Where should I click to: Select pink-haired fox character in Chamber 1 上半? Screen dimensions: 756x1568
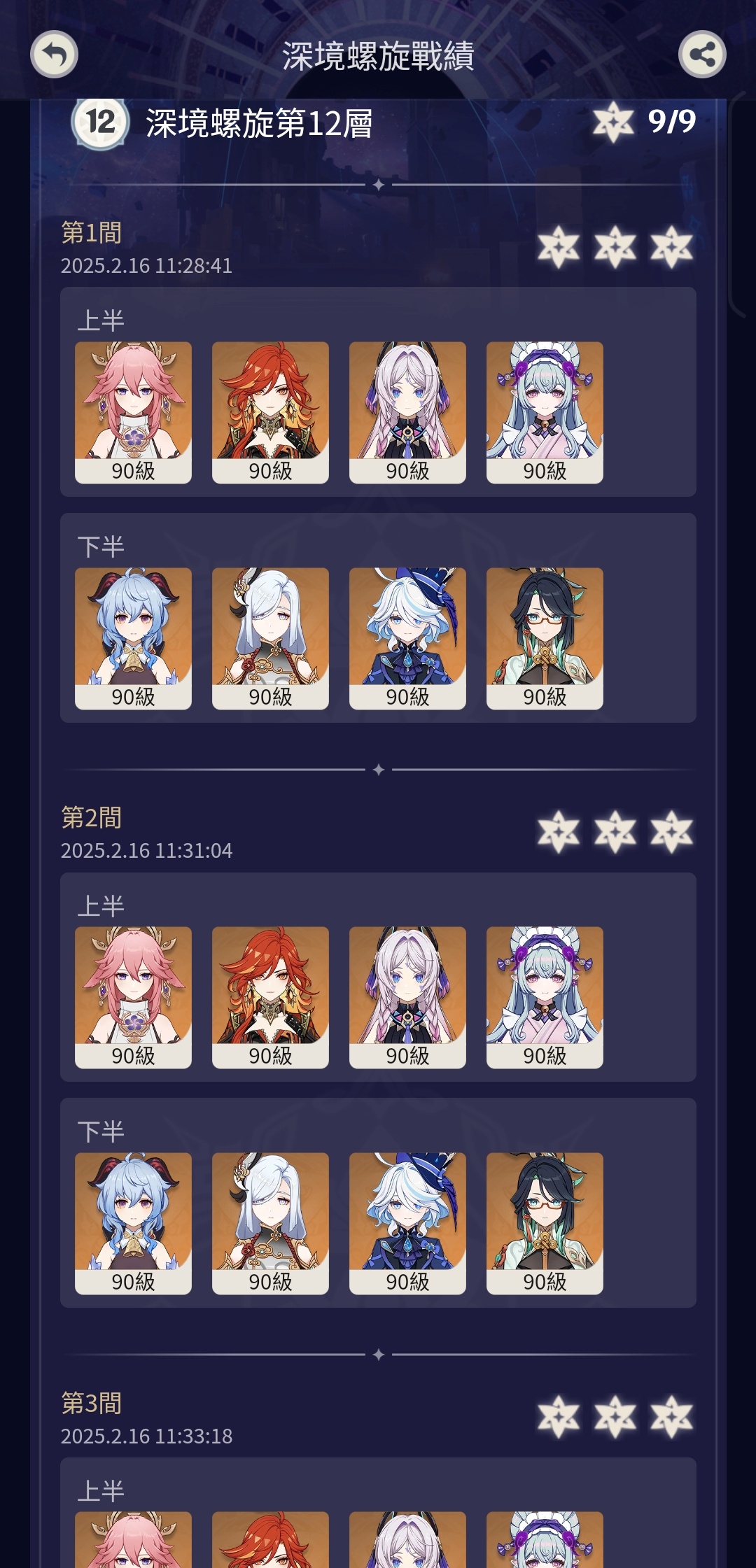tap(133, 413)
